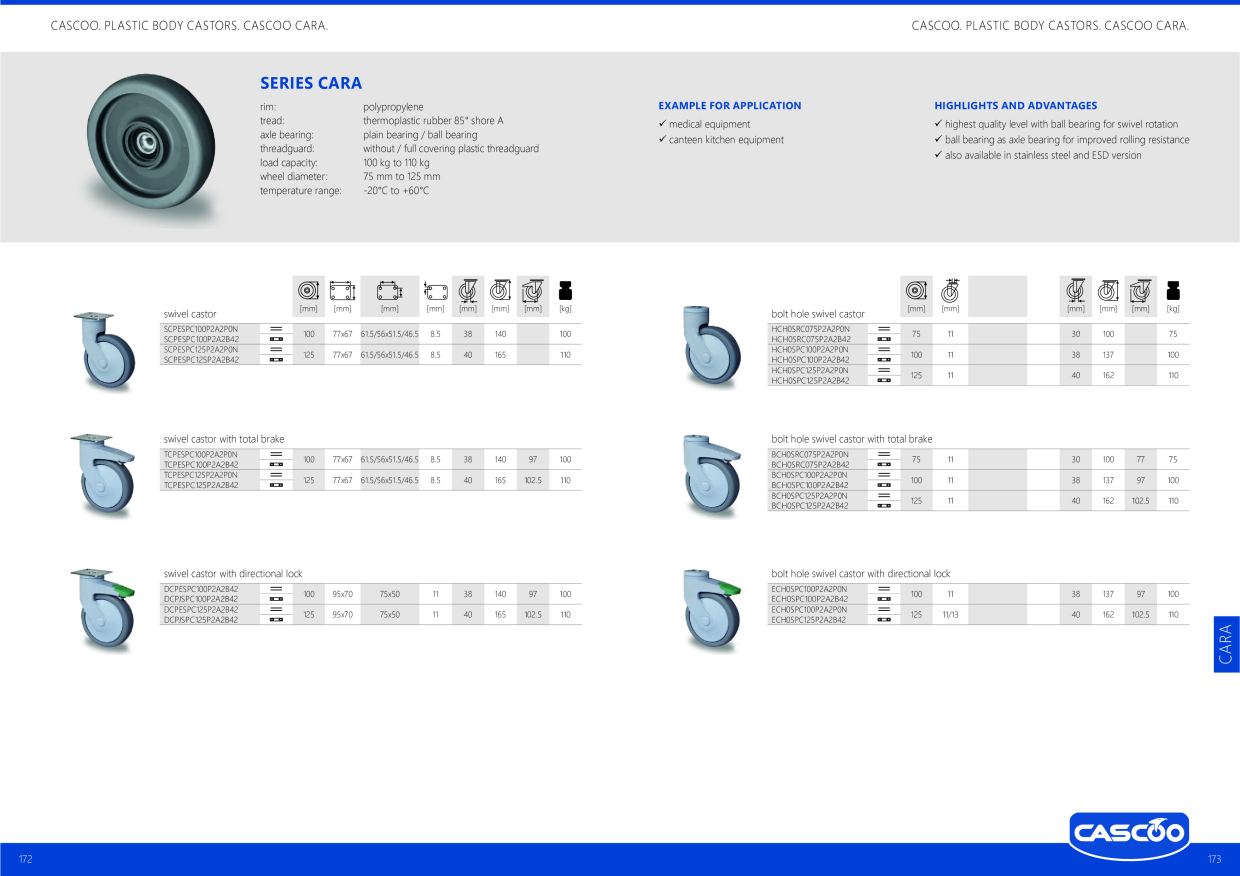The height and width of the screenshot is (876, 1240).
Task: Click the '100 kg to 110 kg' load capacity value
Action: pos(397,163)
